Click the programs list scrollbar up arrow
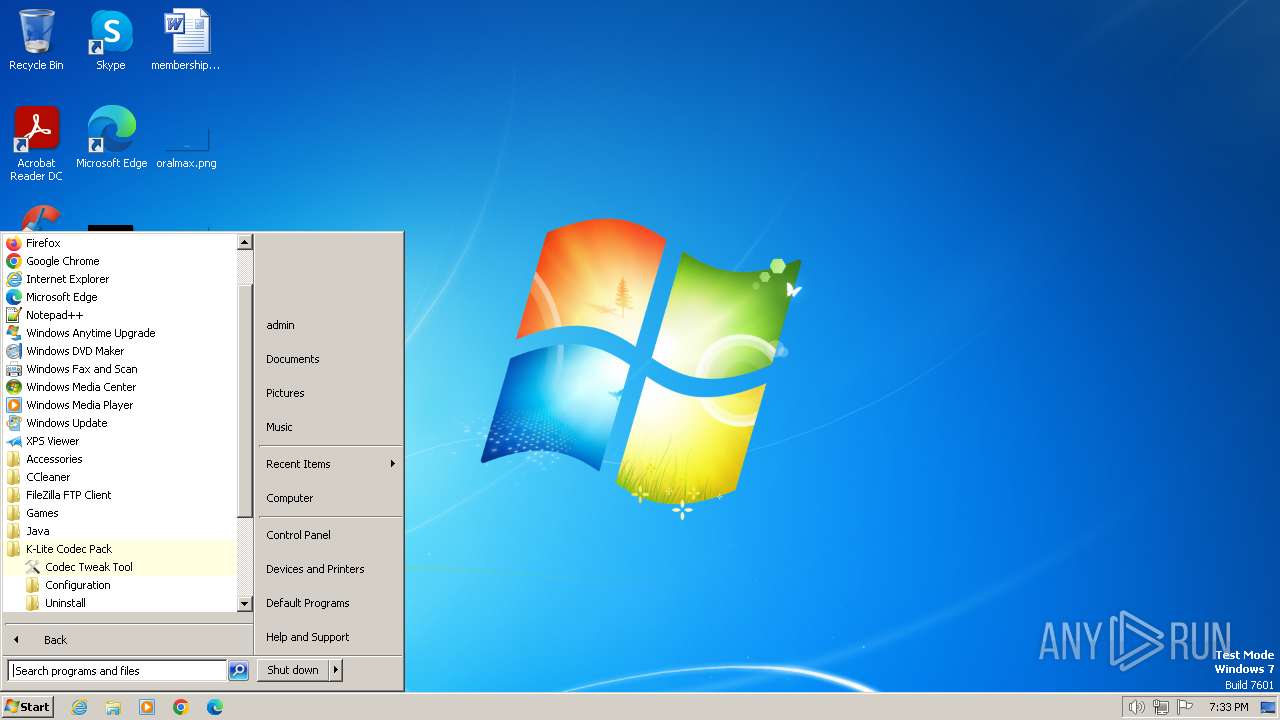The image size is (1280, 720). click(x=245, y=243)
